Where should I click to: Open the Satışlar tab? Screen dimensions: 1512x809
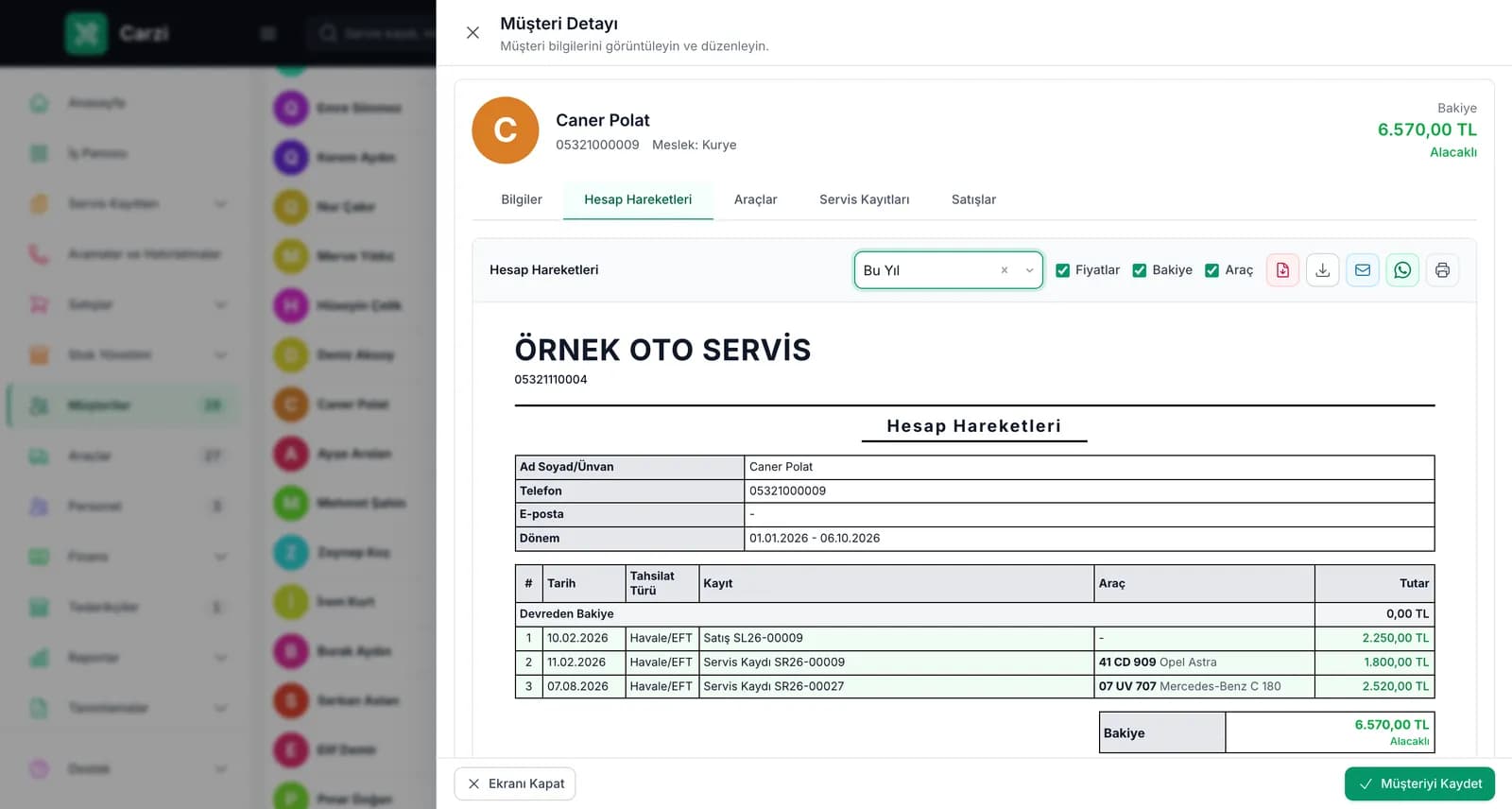(x=973, y=199)
